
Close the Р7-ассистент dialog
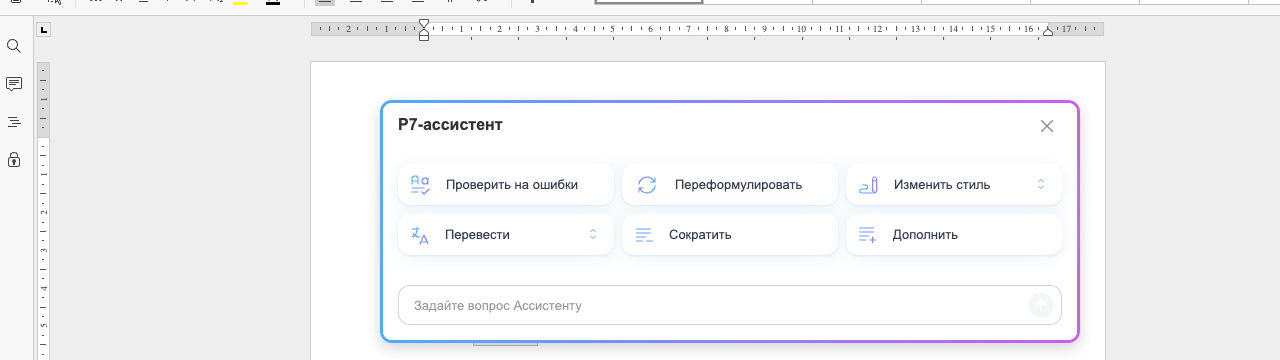pyautogui.click(x=1047, y=126)
